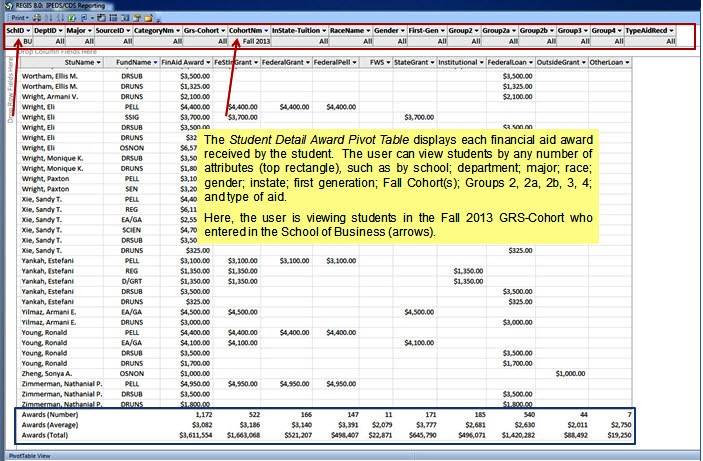703x461 pixels.
Task: Click the Institutional column header
Action: point(461,62)
